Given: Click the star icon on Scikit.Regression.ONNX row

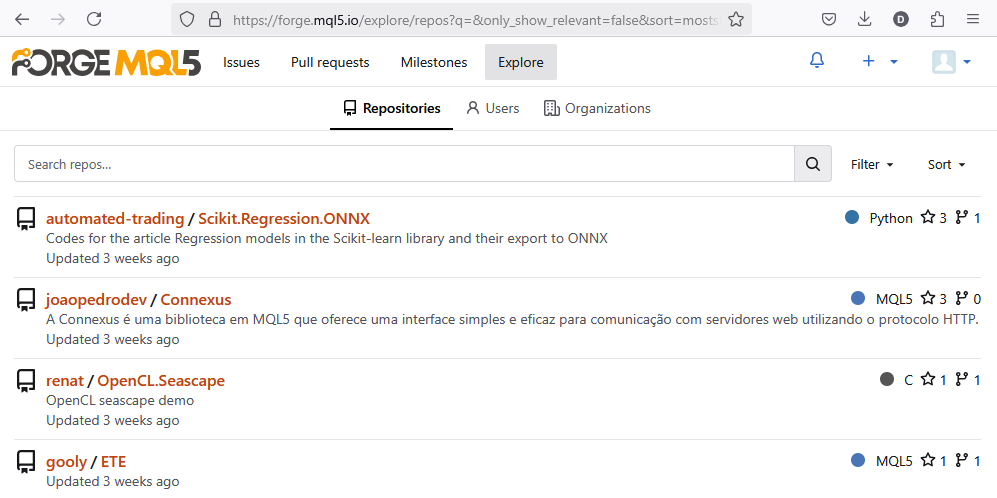Looking at the screenshot, I should pyautogui.click(x=928, y=218).
